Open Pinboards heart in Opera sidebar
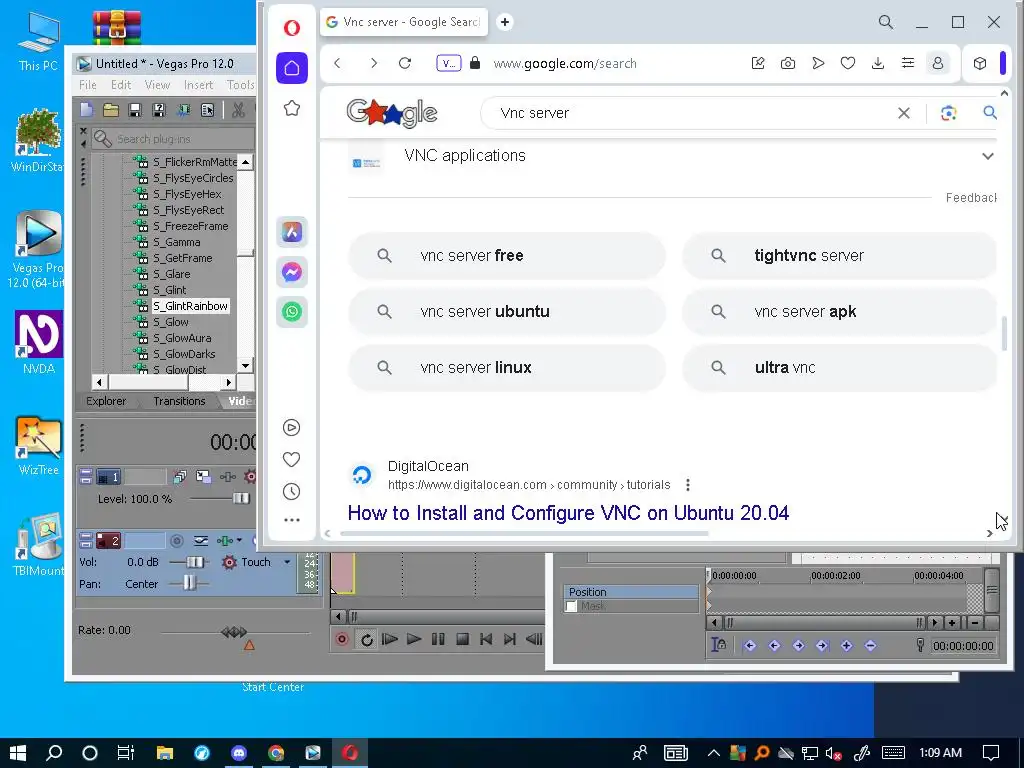 pyautogui.click(x=291, y=459)
